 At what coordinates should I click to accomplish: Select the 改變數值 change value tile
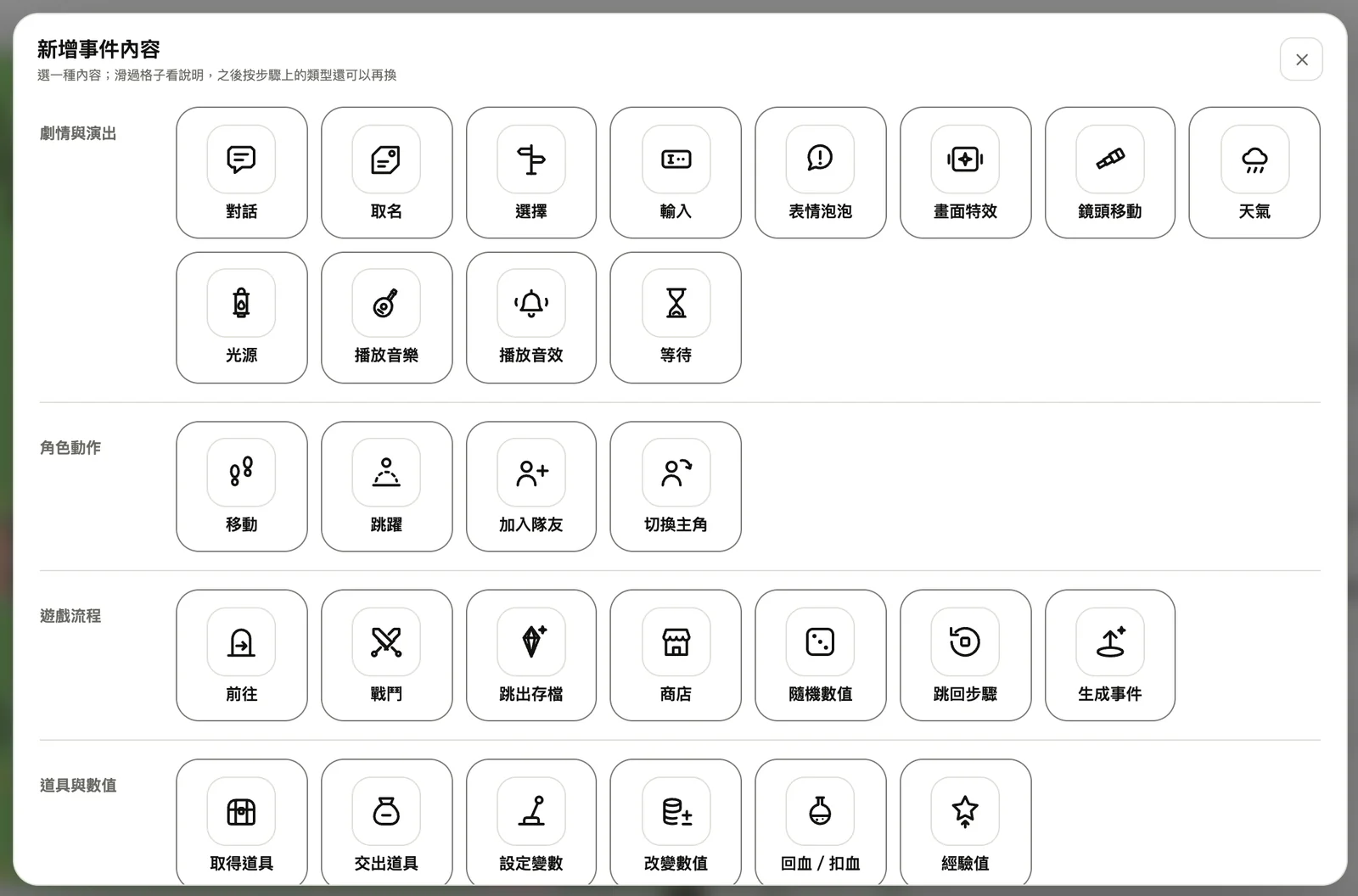click(676, 823)
